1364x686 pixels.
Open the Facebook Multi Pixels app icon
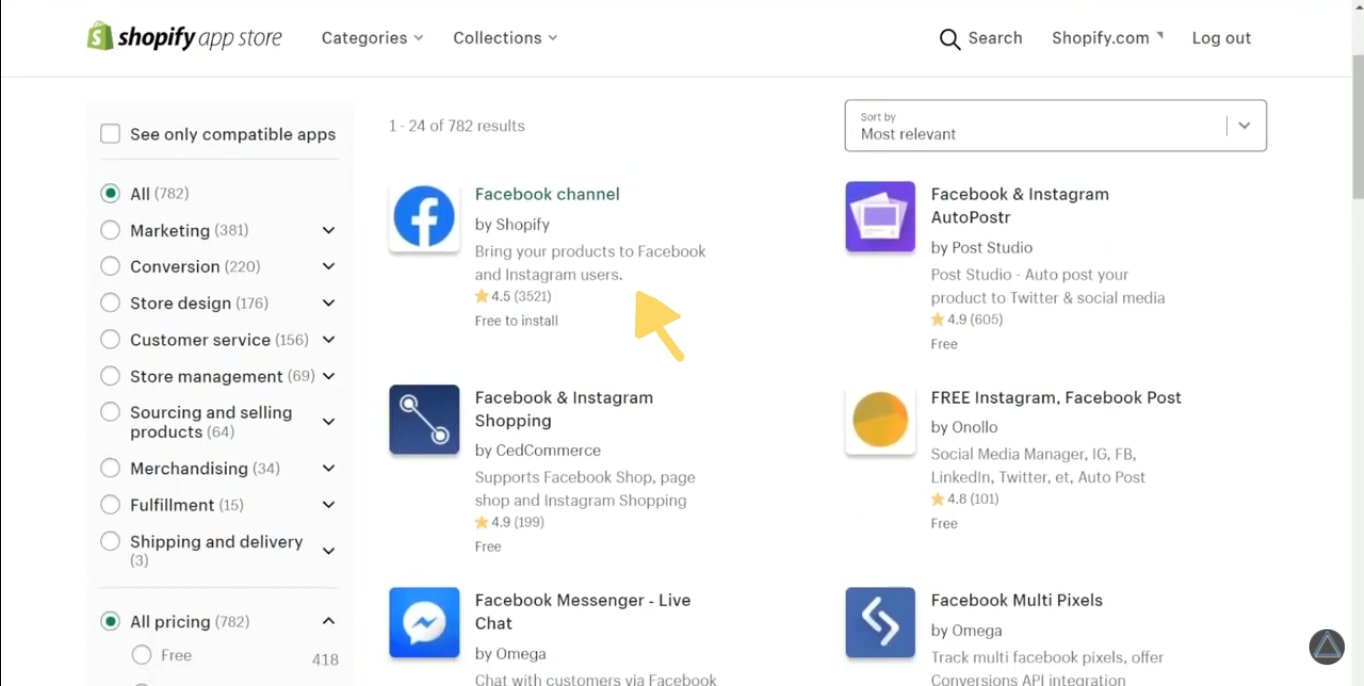click(x=880, y=623)
